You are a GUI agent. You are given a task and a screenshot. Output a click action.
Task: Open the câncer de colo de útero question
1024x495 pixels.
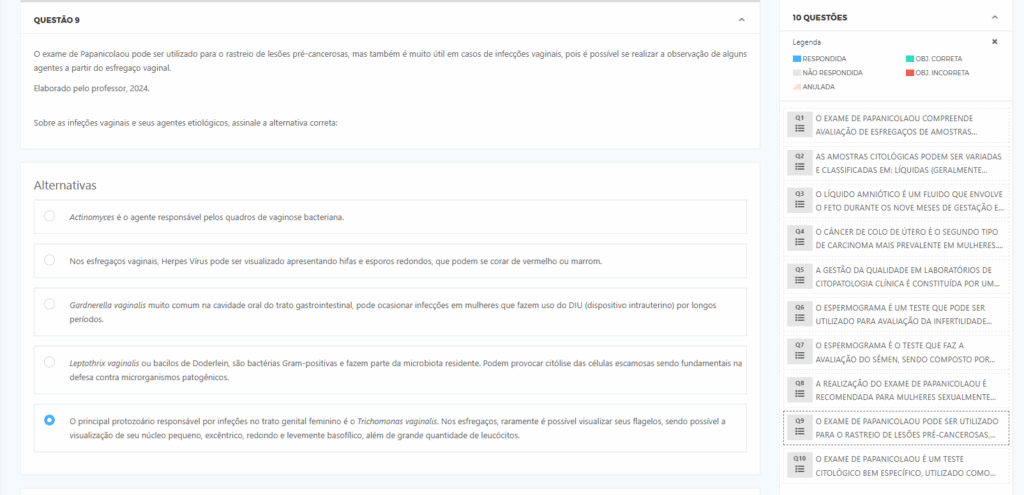pos(908,238)
